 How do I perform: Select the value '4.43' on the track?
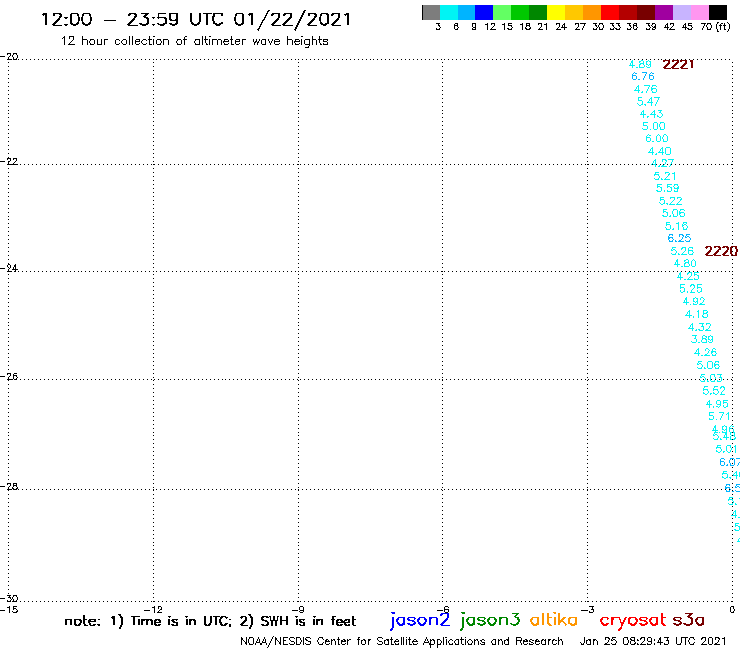[x=651, y=114]
